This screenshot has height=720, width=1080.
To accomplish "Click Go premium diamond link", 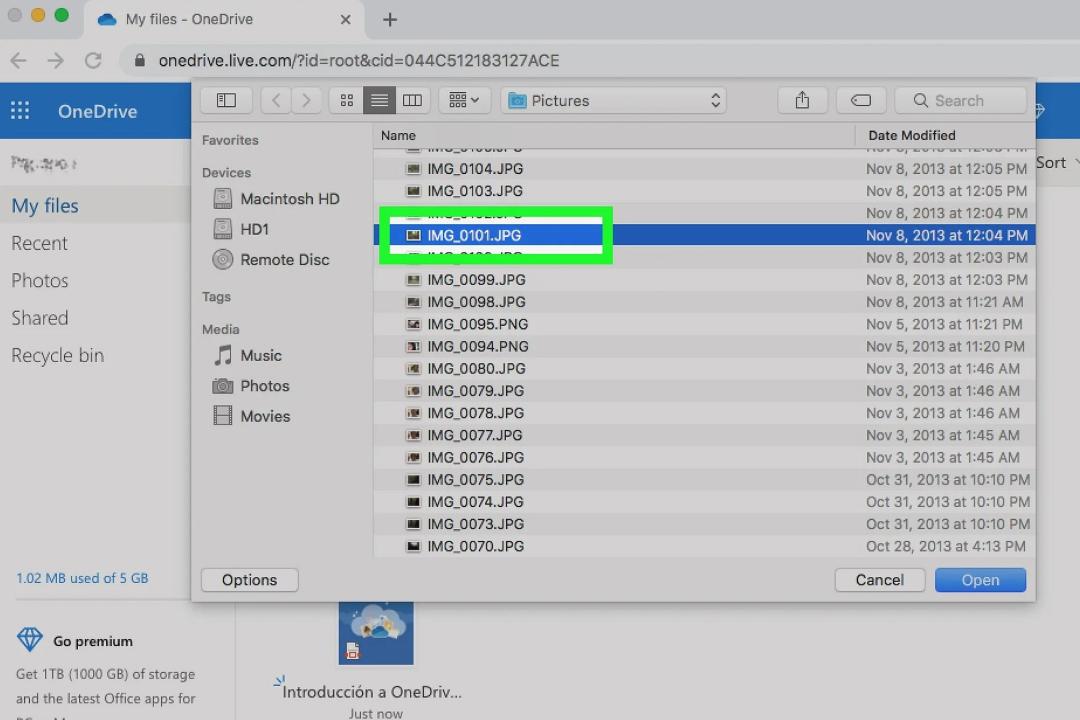I will click(x=74, y=641).
